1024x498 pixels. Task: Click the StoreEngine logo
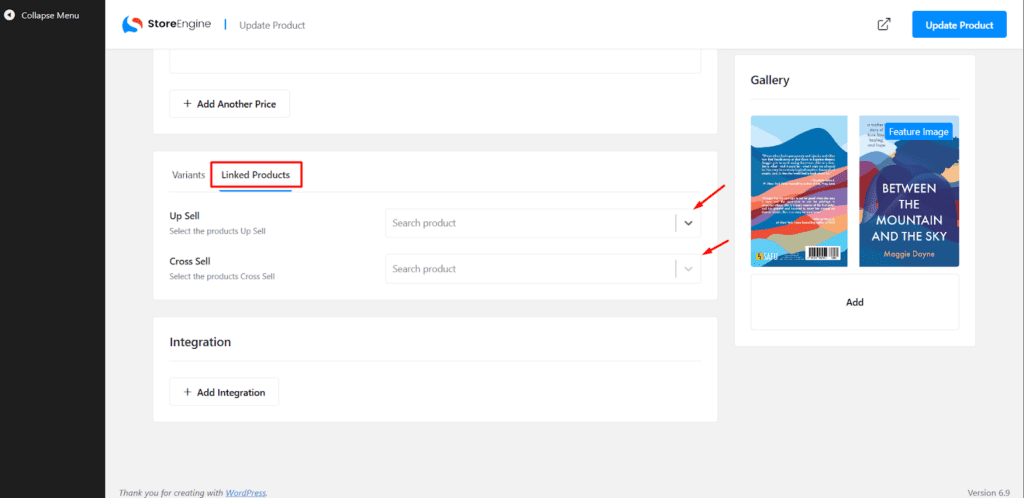166,25
